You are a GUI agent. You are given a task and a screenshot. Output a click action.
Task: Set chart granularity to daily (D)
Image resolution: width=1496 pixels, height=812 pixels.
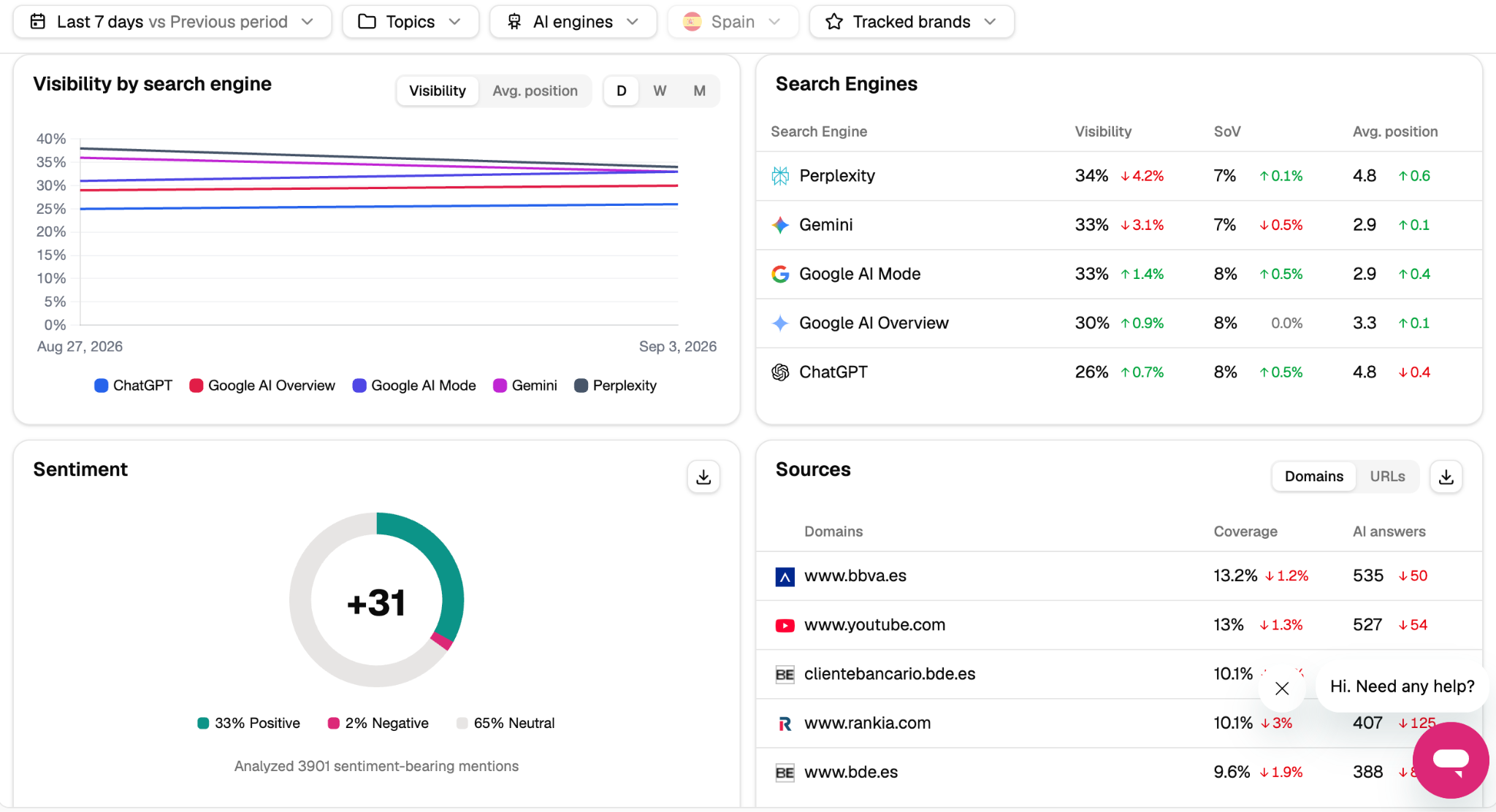[x=622, y=91]
